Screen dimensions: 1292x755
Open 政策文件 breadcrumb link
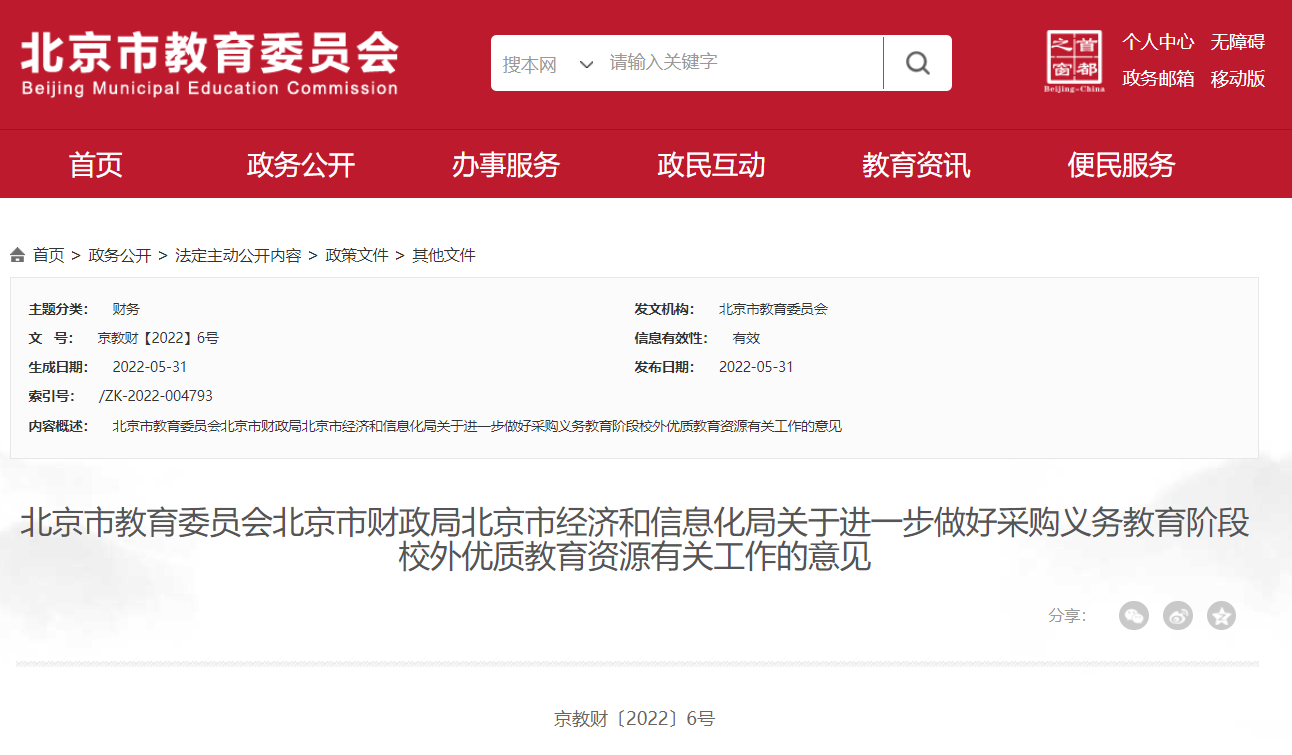coord(357,255)
